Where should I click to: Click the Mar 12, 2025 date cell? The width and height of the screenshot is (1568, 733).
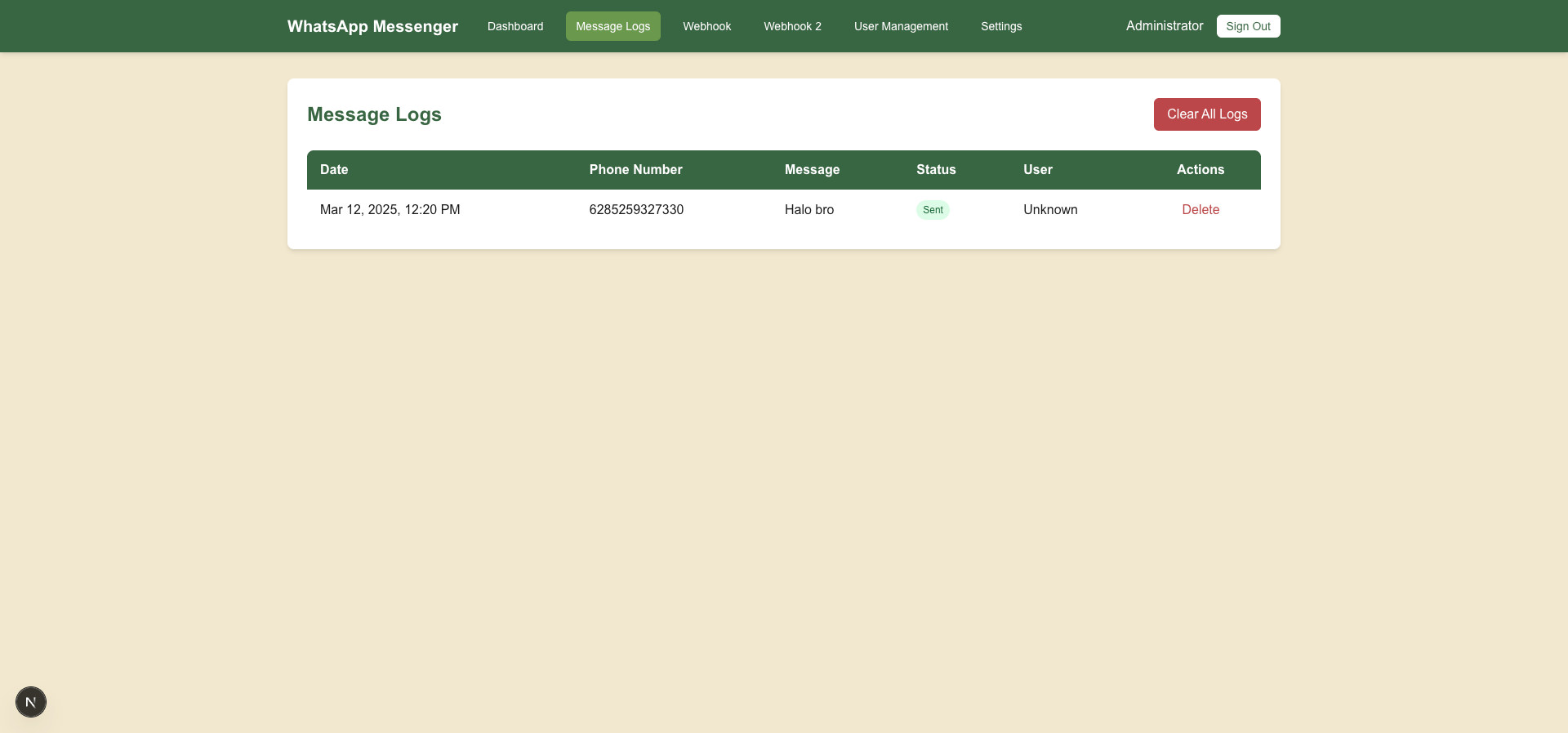(x=390, y=210)
